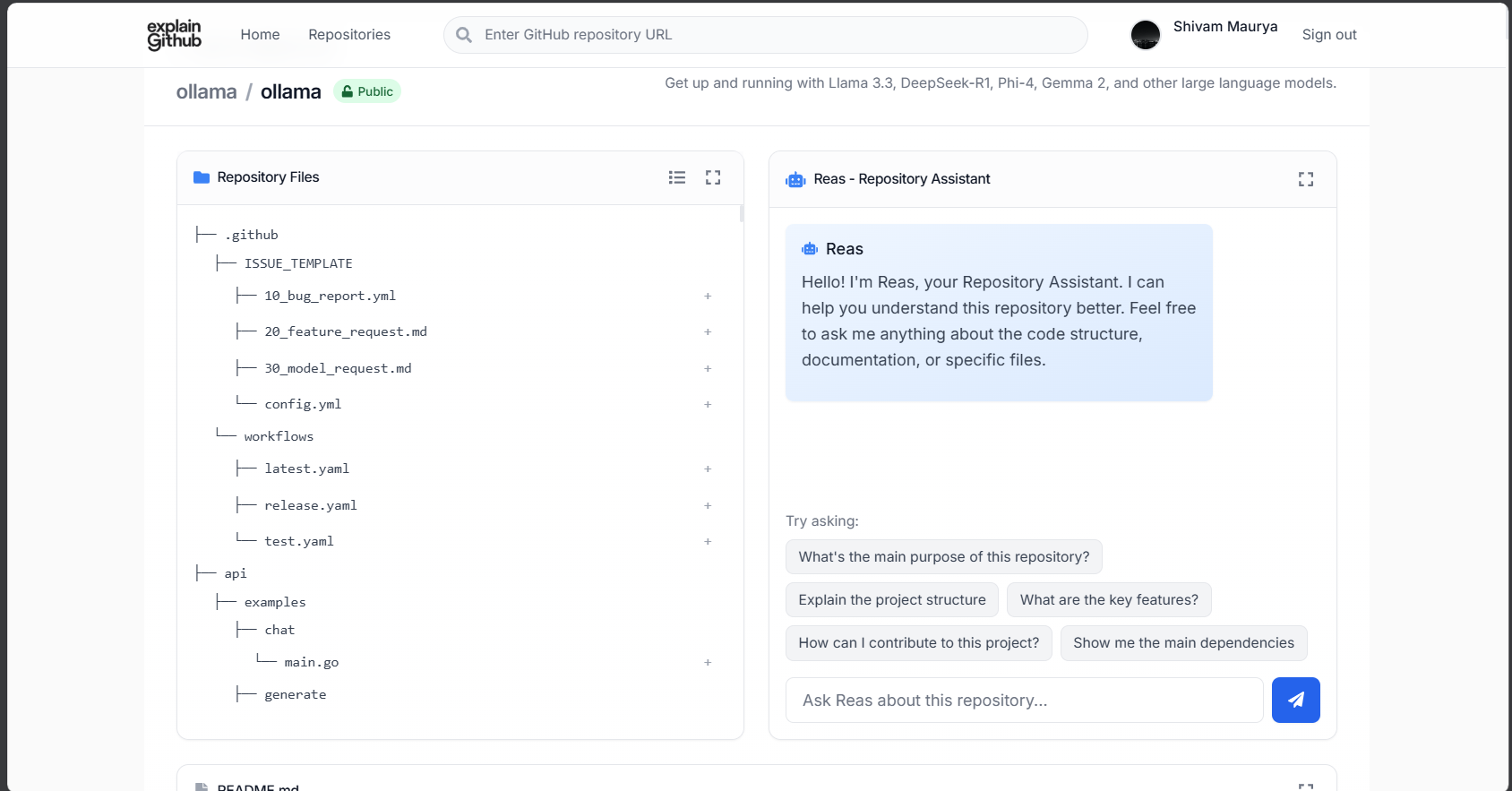Image resolution: width=1512 pixels, height=791 pixels.
Task: Click the Reas robot icon in panel header
Action: pos(795,179)
